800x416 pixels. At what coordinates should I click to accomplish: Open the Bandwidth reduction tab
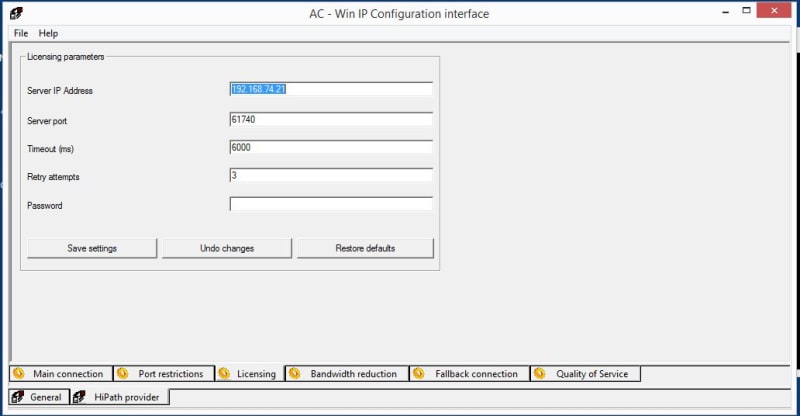[347, 374]
